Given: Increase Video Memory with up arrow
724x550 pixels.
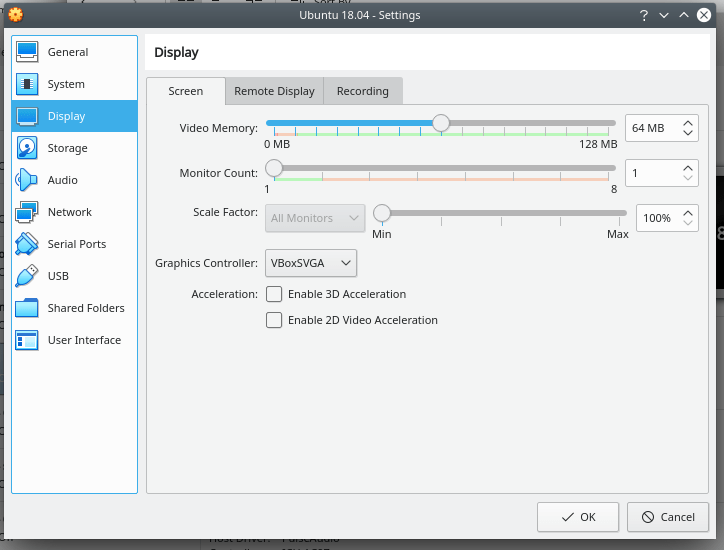Looking at the screenshot, I should (x=687, y=123).
